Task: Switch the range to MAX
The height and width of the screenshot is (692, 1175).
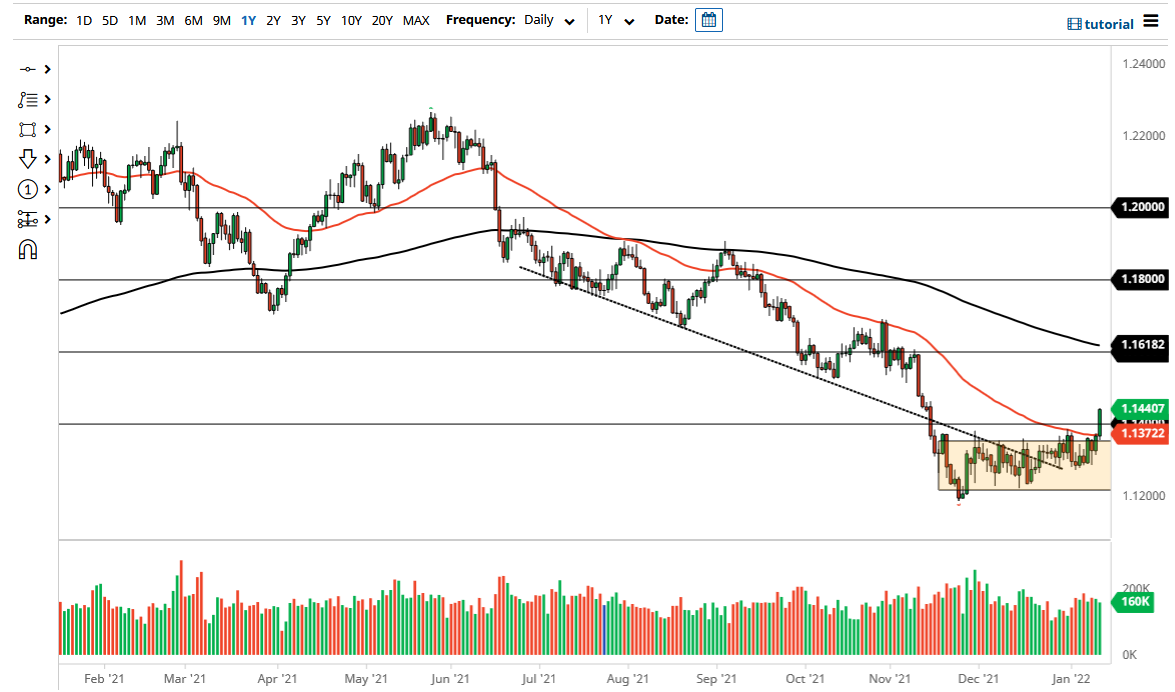Action: point(416,19)
